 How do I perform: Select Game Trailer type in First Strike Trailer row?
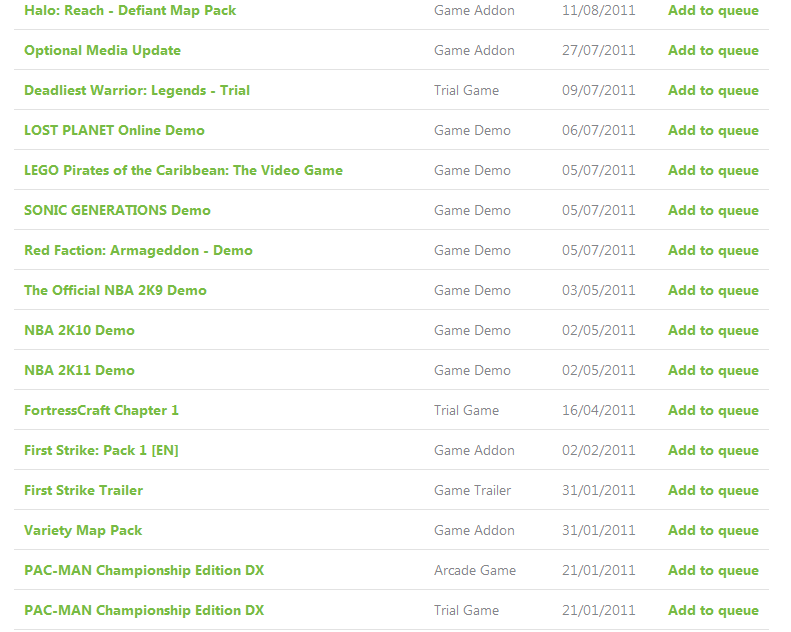click(473, 490)
